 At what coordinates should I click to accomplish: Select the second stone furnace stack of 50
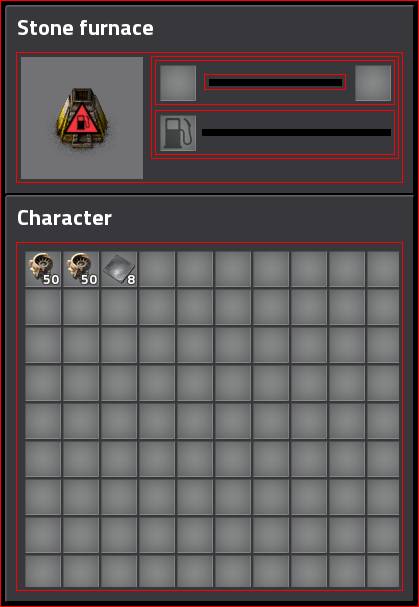click(81, 269)
